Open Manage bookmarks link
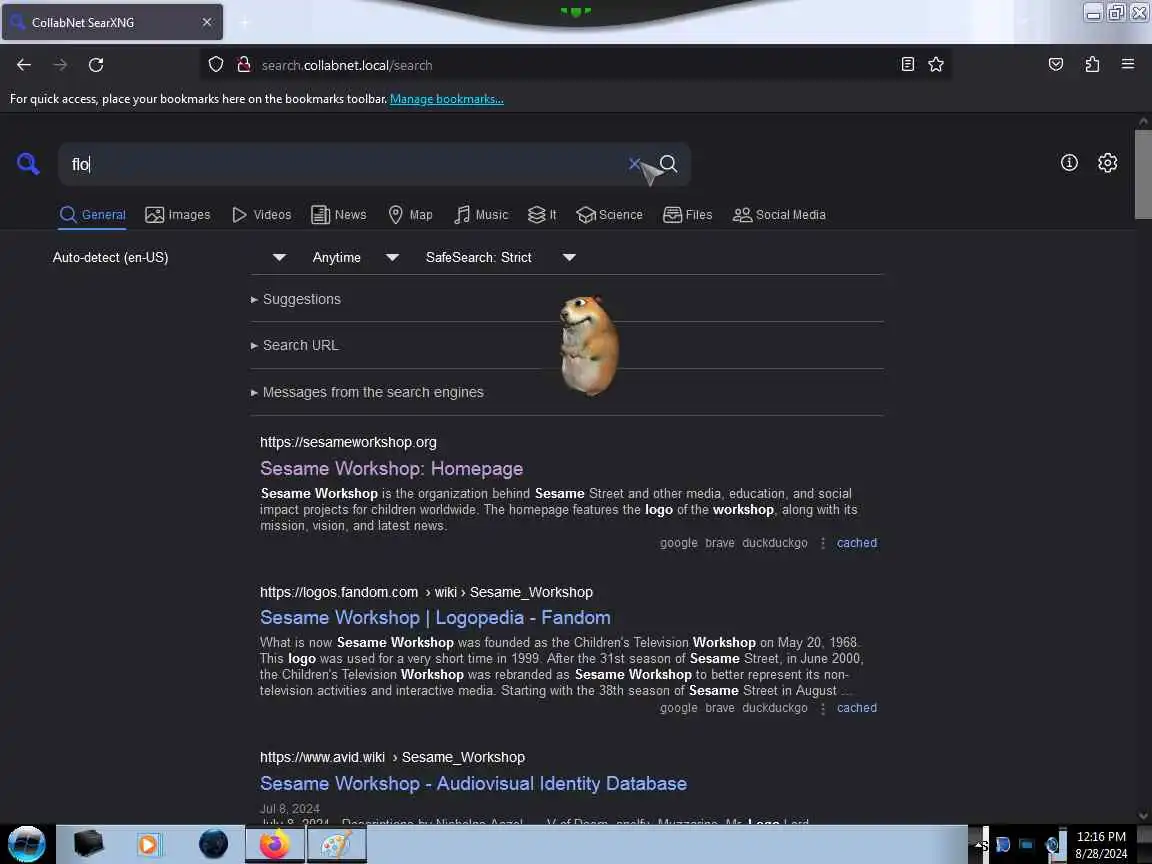Viewport: 1152px width, 864px height. [x=447, y=98]
